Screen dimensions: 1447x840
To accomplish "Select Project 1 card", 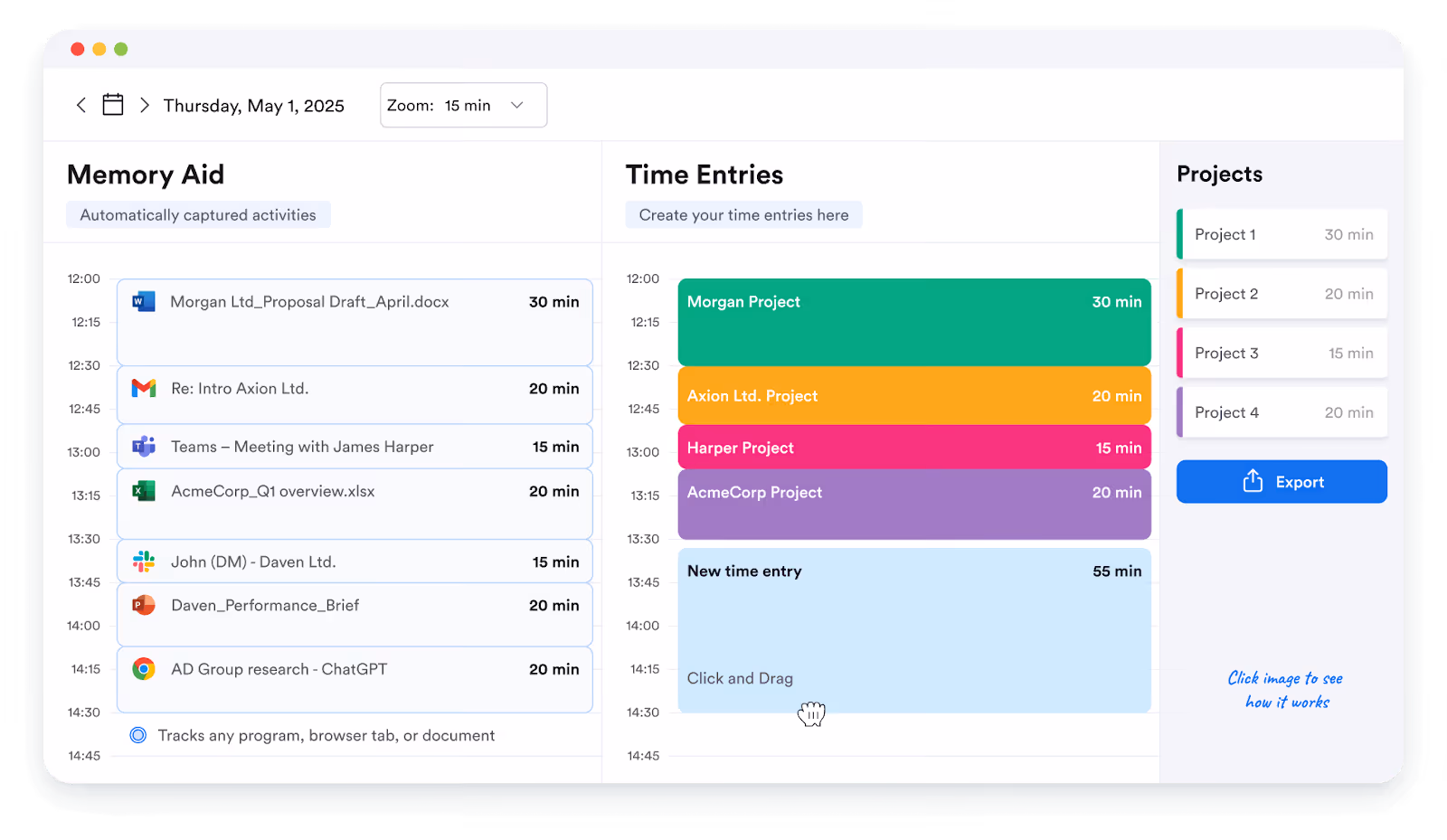I will pyautogui.click(x=1281, y=234).
